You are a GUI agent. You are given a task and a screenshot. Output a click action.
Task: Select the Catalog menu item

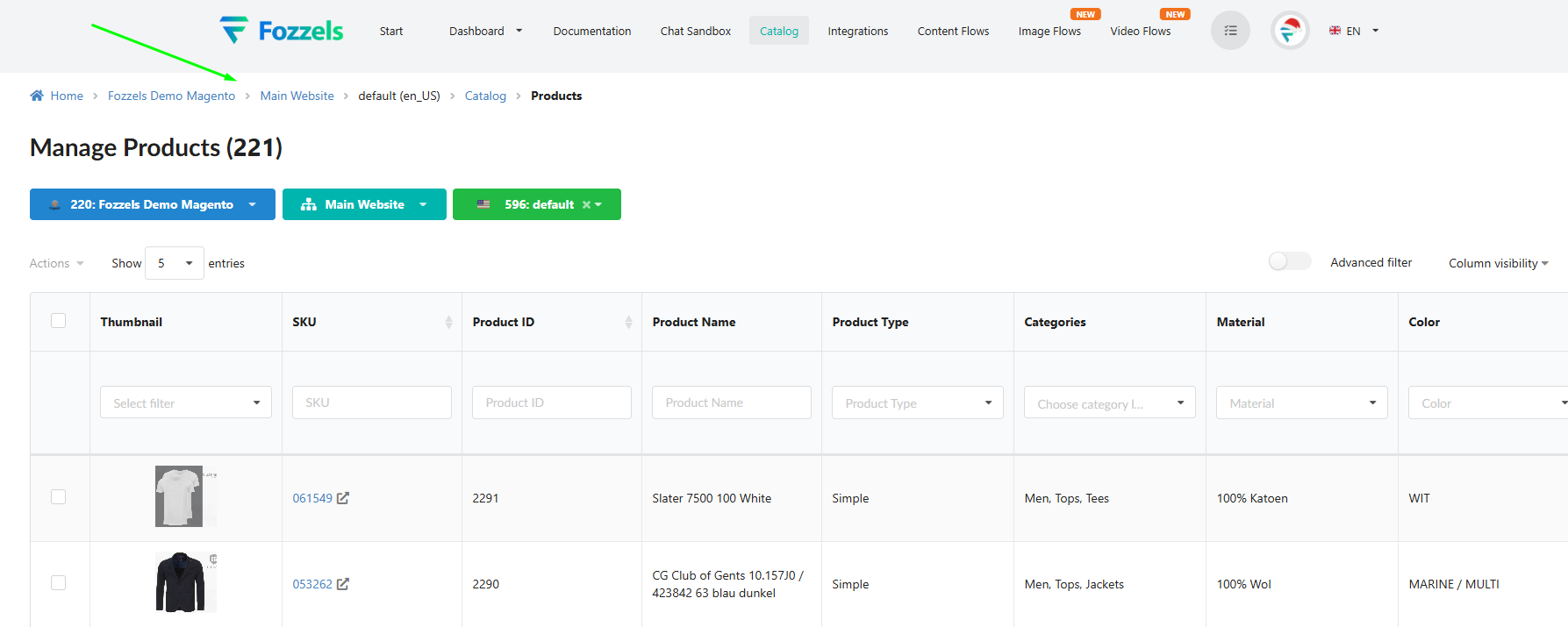click(x=779, y=31)
